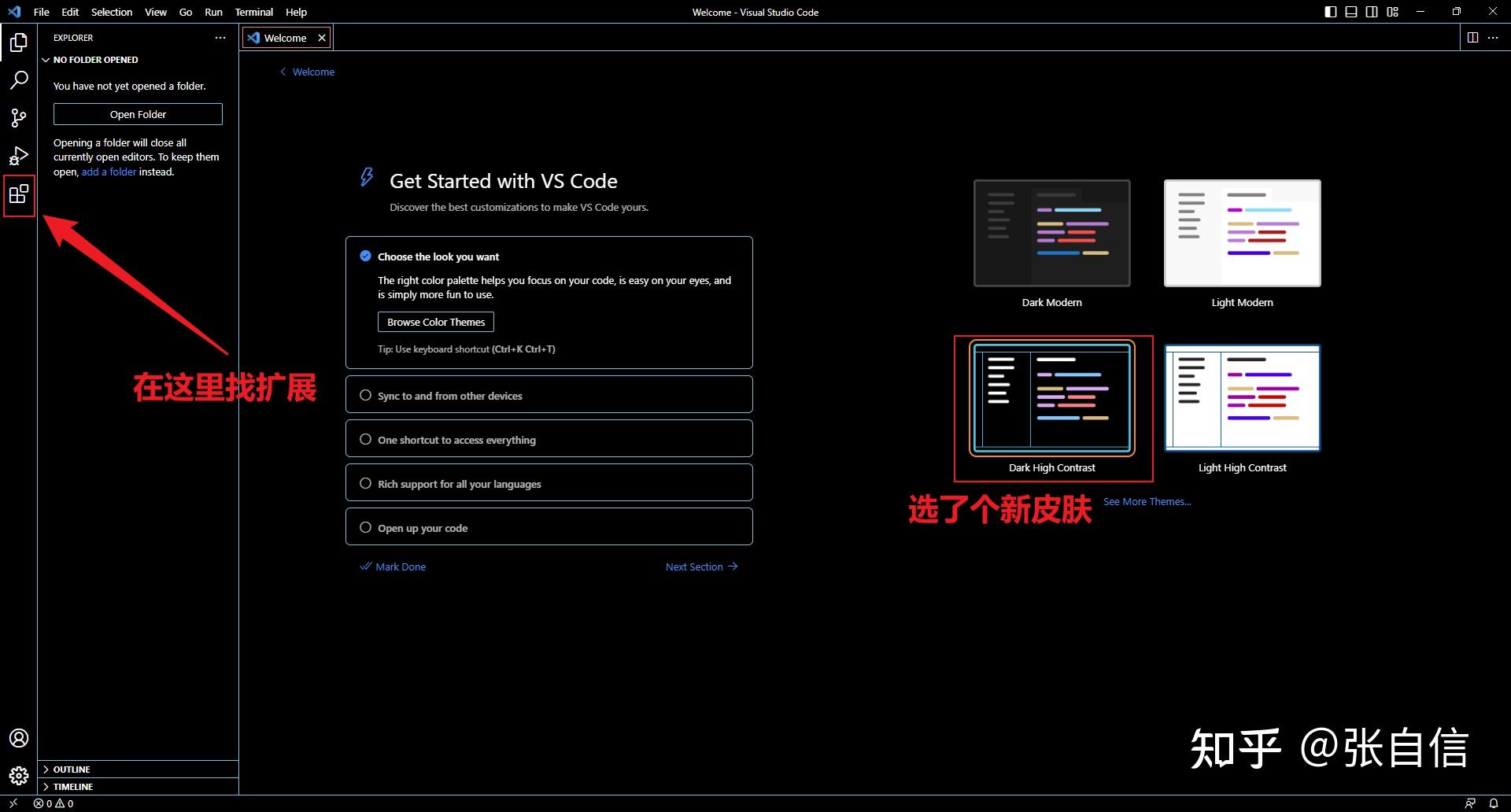Open the Extensions view
Viewport: 1511px width, 812px height.
19,194
